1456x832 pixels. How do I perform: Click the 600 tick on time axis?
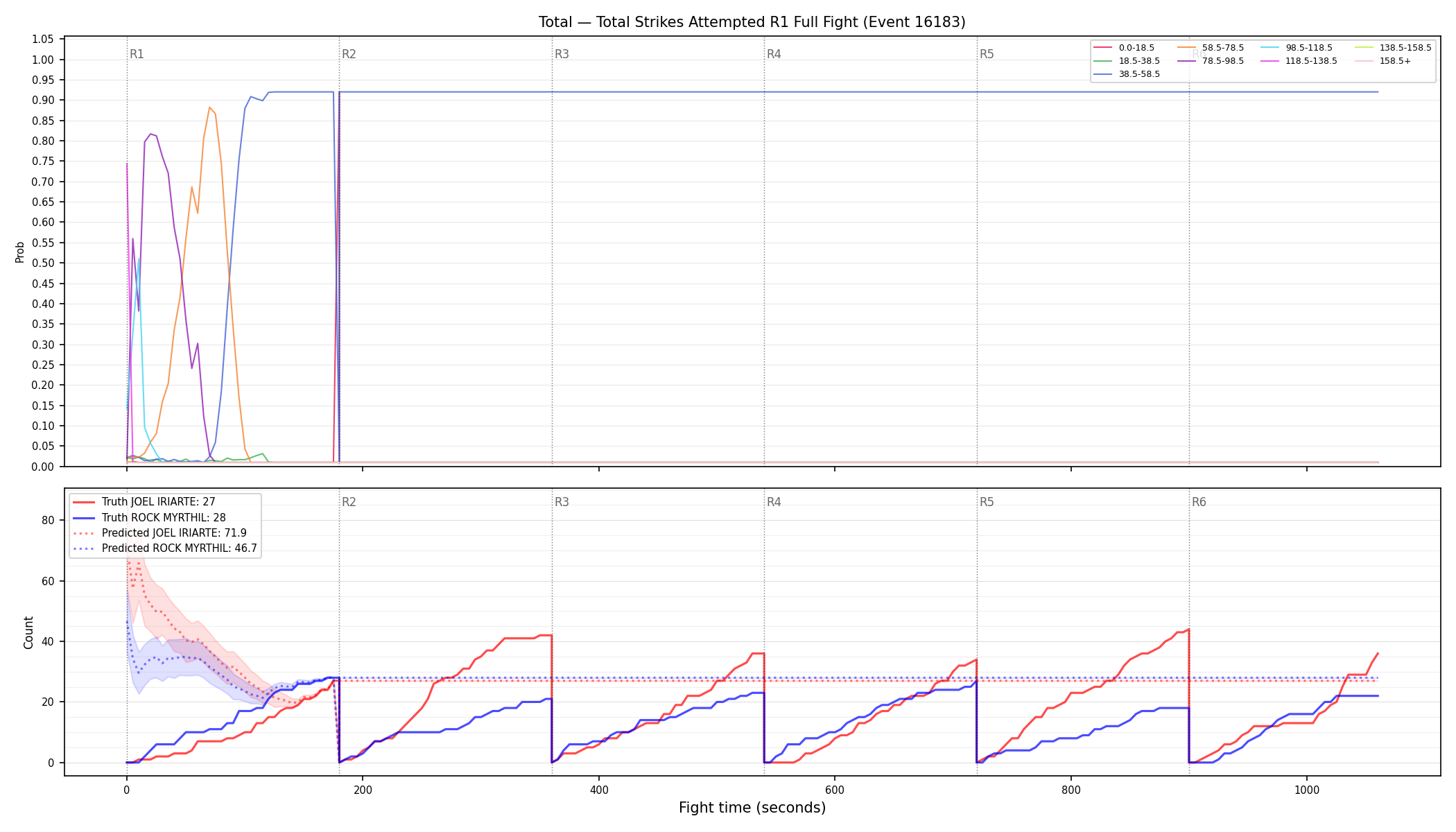tap(835, 790)
